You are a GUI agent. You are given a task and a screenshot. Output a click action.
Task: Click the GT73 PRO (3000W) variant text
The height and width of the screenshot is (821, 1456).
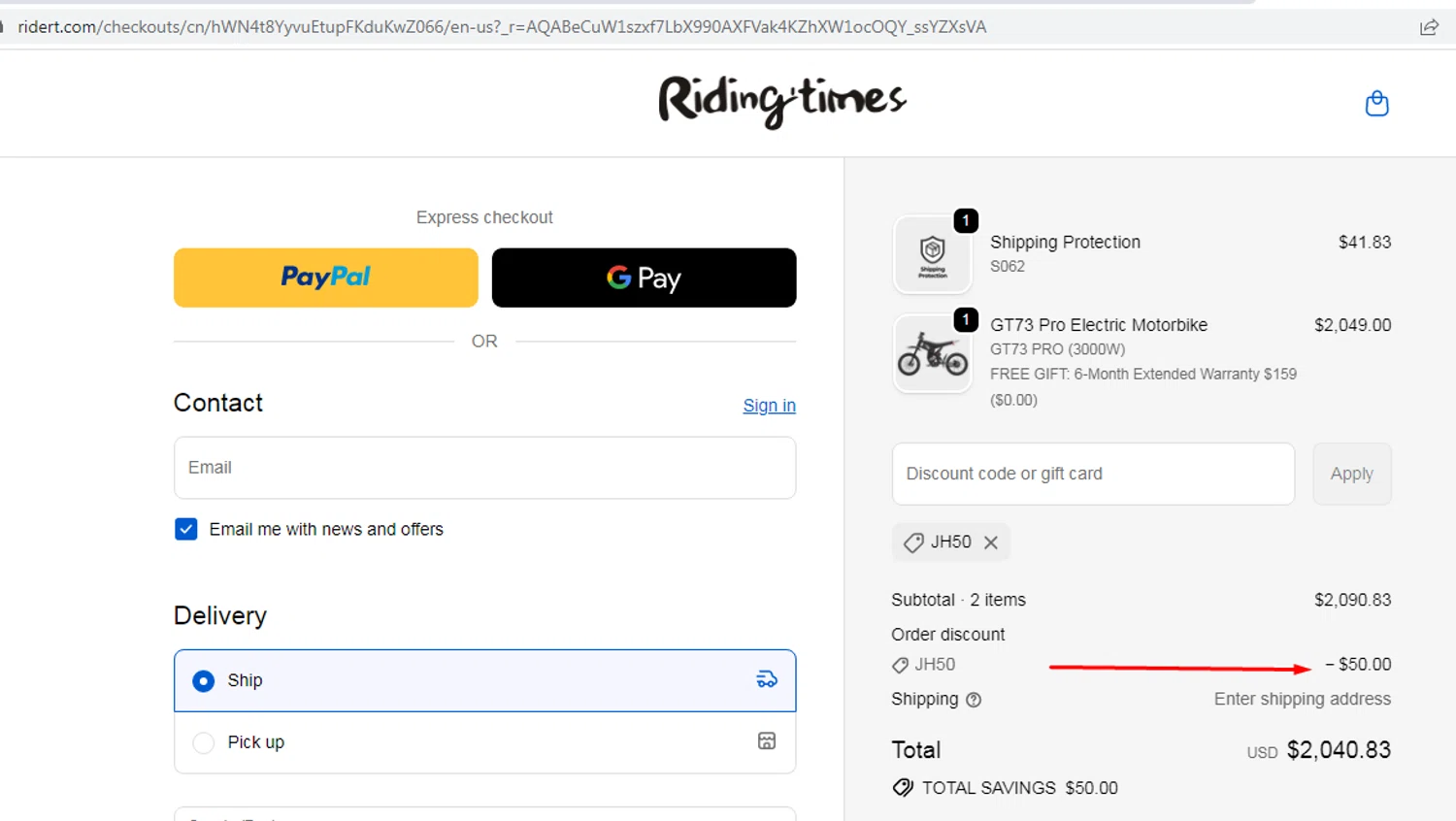click(1058, 349)
